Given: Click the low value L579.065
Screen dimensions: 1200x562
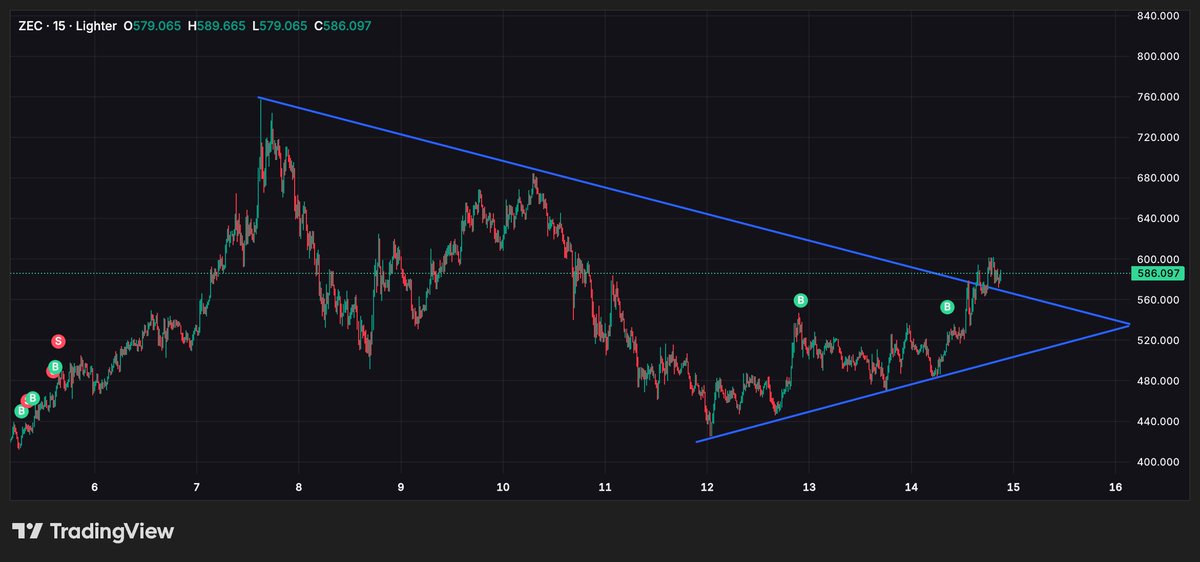Looking at the screenshot, I should pos(279,25).
